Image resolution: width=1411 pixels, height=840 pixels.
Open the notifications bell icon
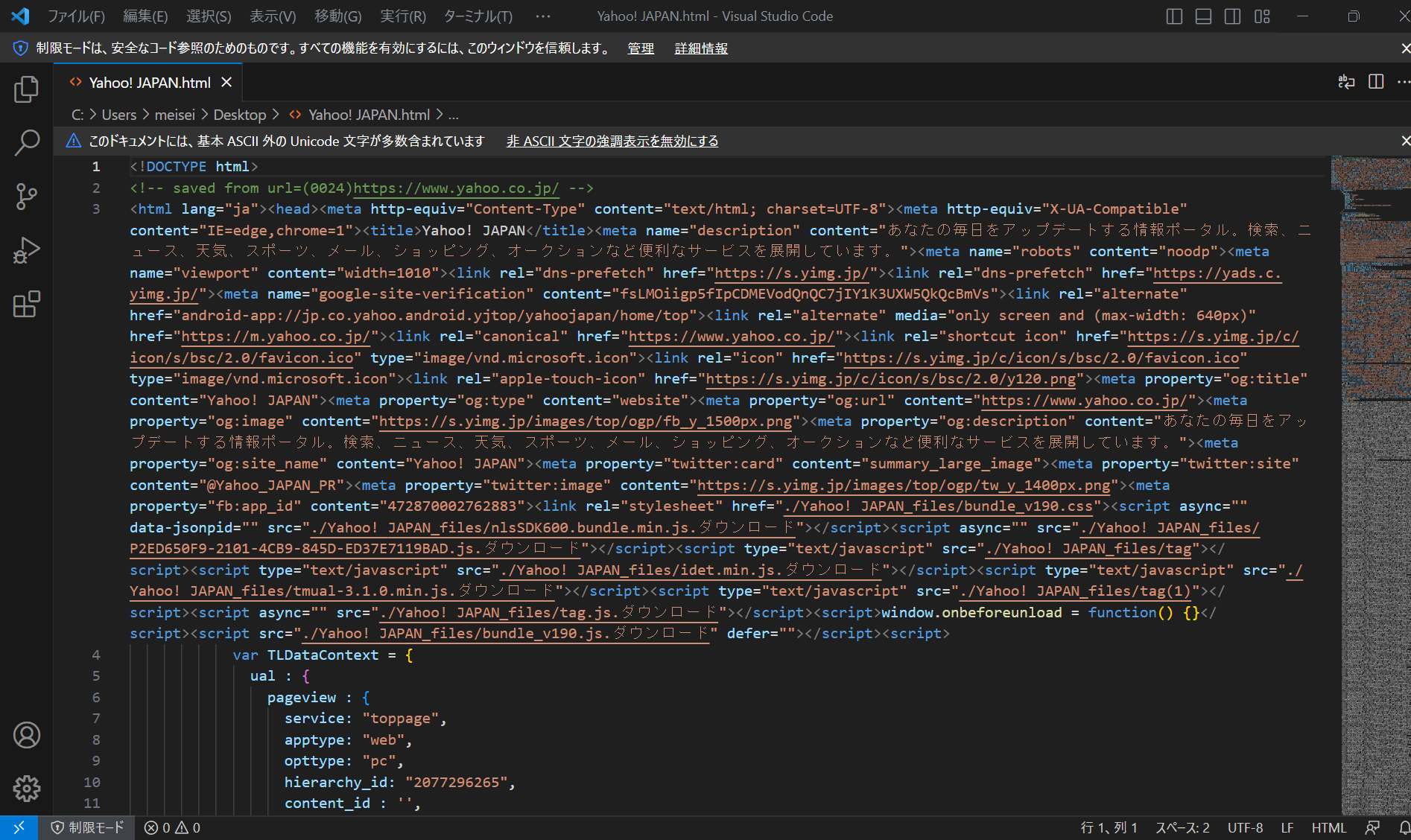click(x=1404, y=827)
